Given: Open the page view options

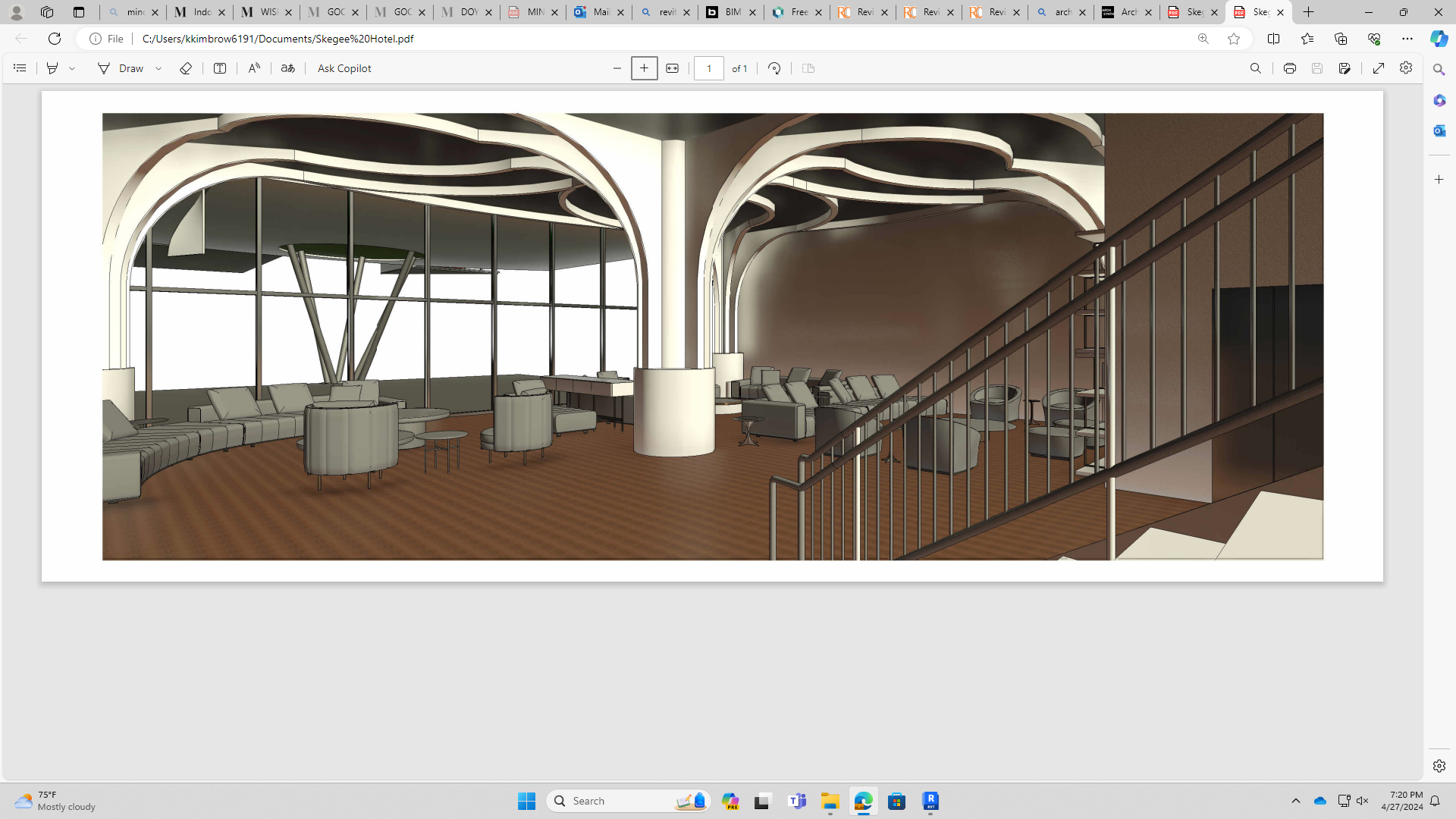Looking at the screenshot, I should pos(808,68).
